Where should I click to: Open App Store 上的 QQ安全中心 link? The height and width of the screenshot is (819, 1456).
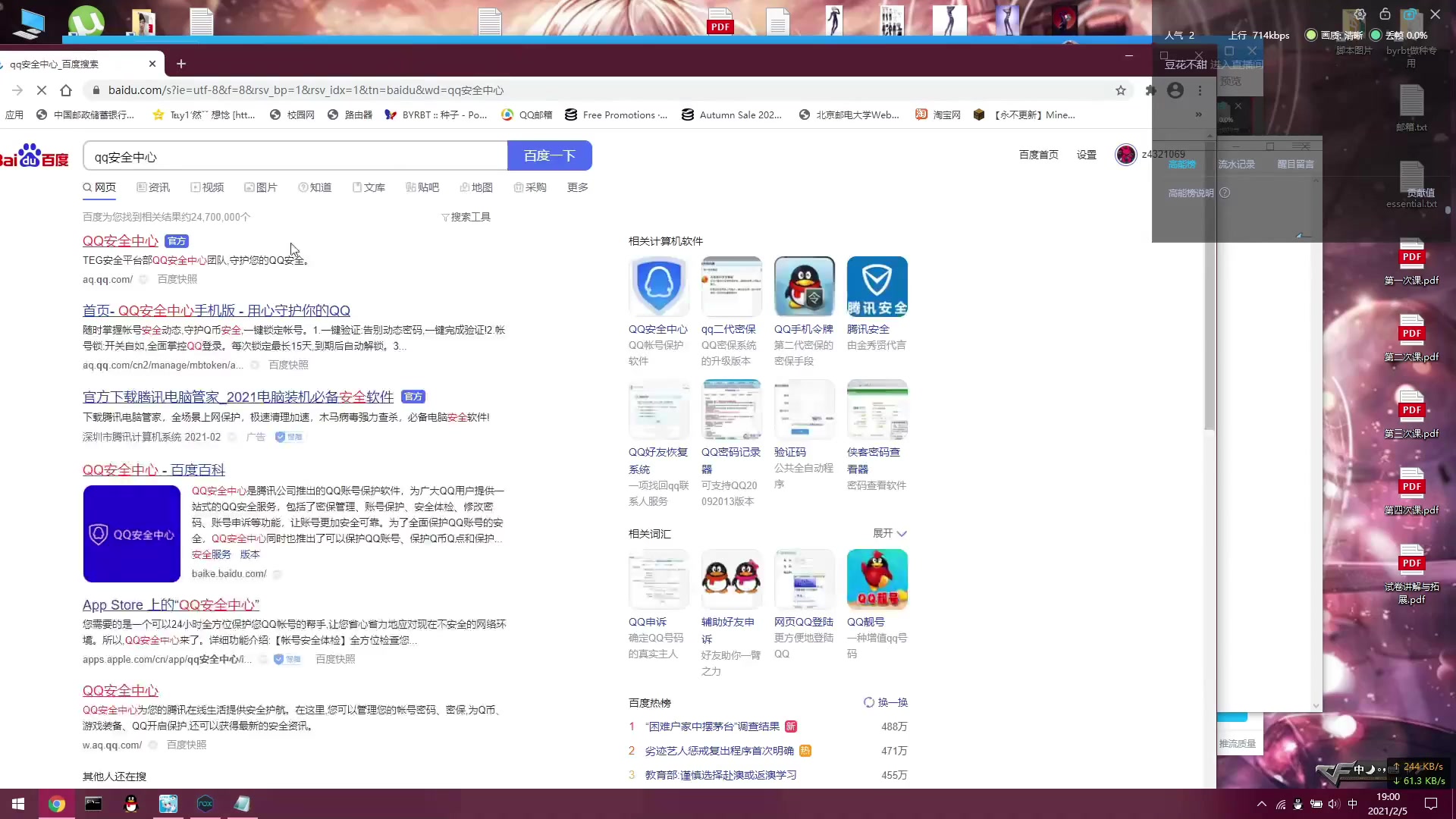click(x=171, y=605)
